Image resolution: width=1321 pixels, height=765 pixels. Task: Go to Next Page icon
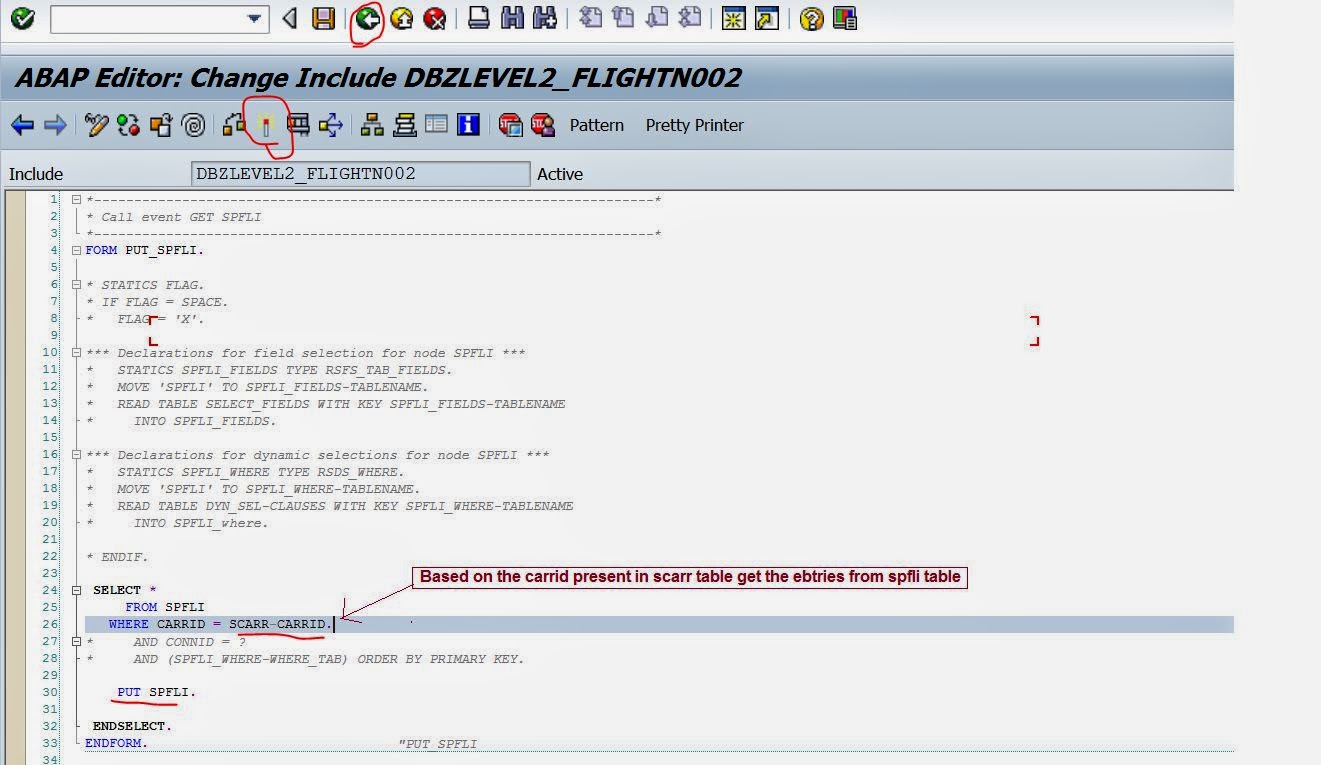coord(657,18)
